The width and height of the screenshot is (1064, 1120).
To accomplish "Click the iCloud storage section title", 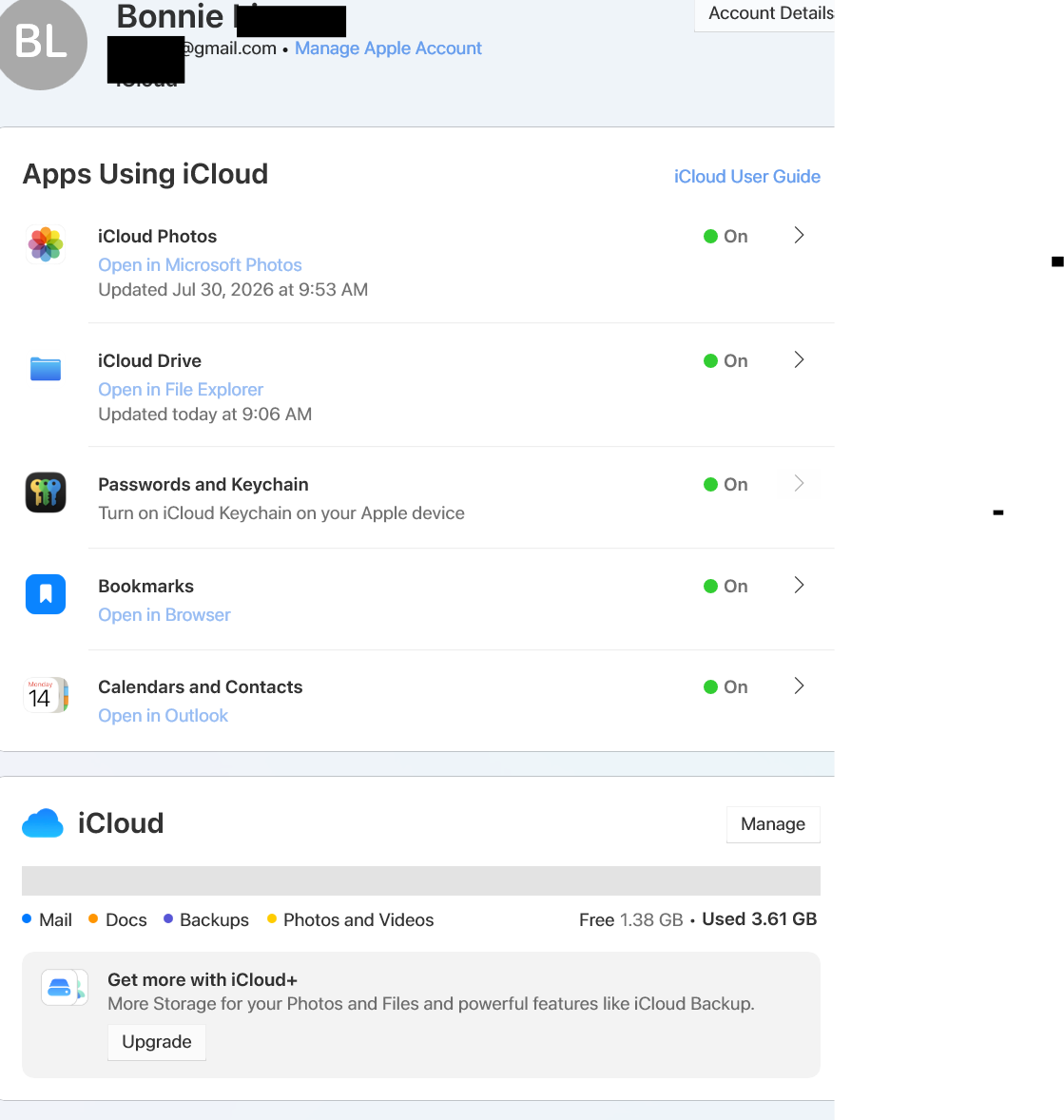I will (121, 823).
